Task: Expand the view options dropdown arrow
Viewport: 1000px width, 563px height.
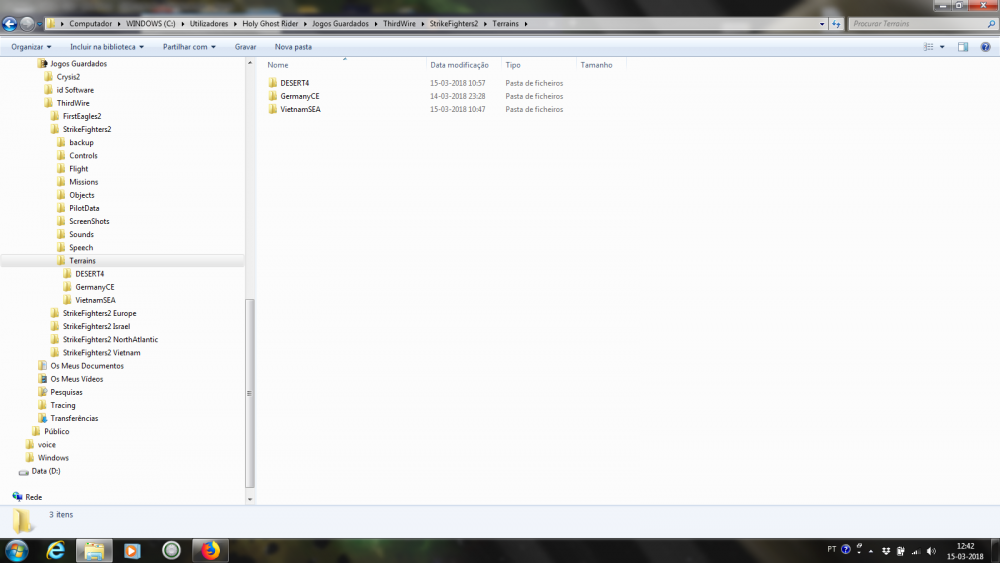Action: click(942, 47)
